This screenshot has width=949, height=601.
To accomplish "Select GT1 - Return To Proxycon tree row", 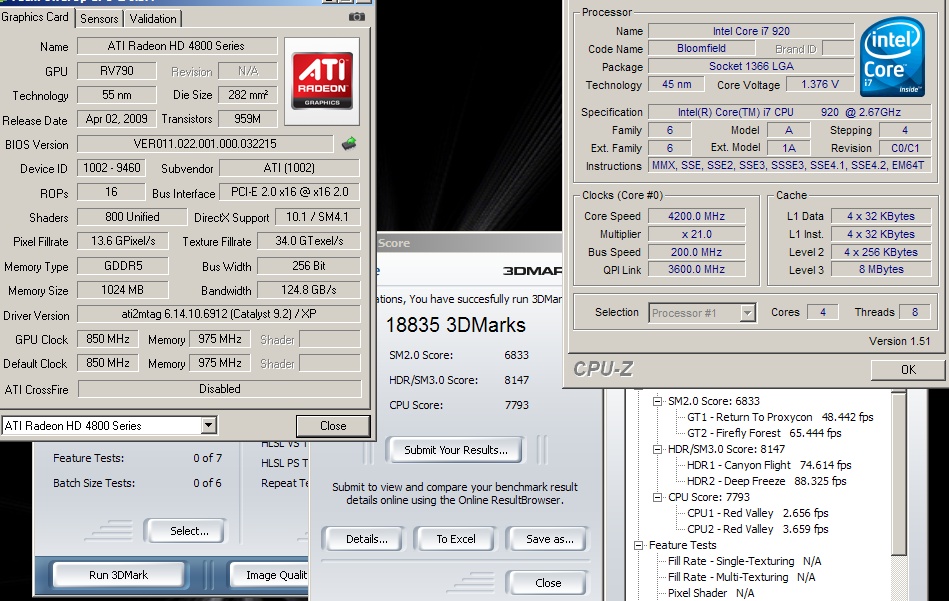I will (x=780, y=417).
